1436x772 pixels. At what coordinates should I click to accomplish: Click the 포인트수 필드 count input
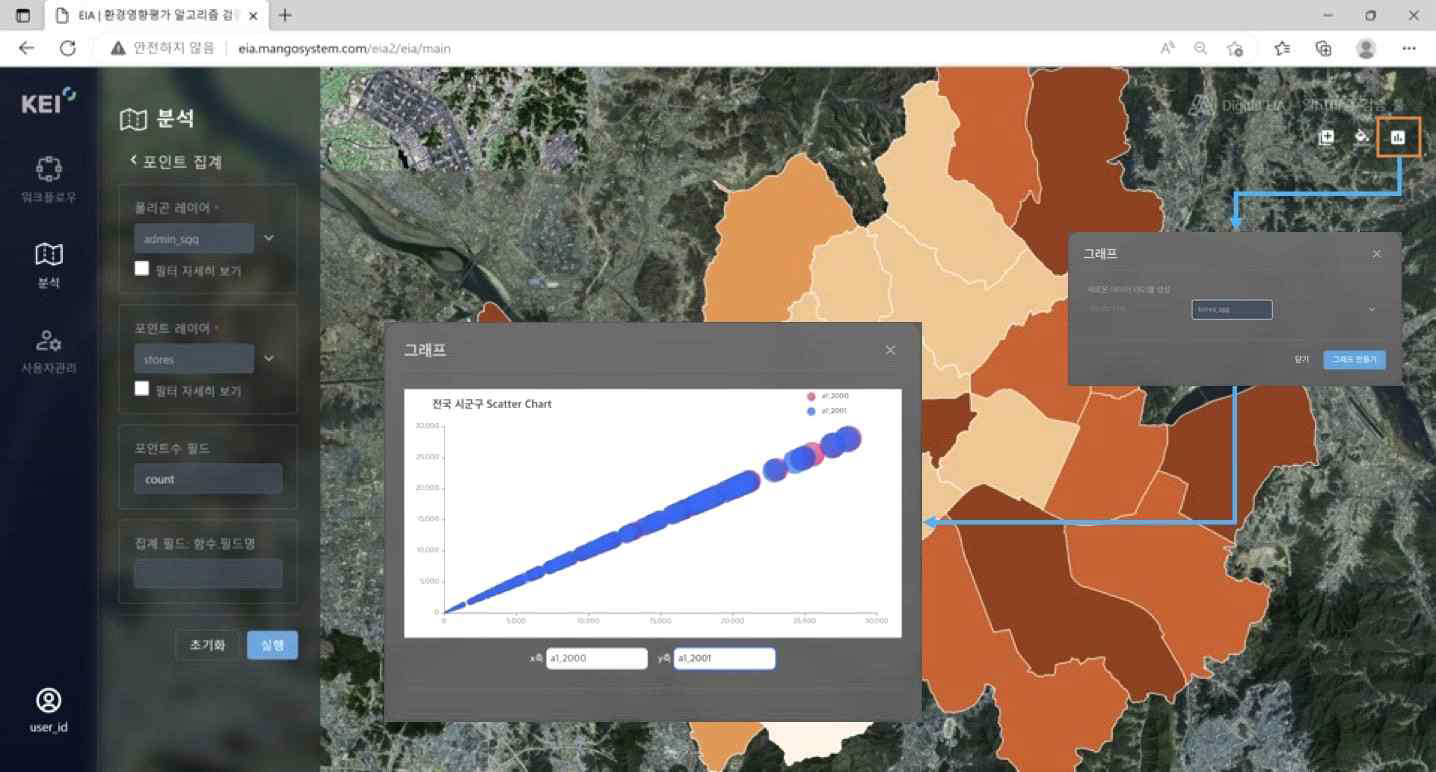coord(208,479)
